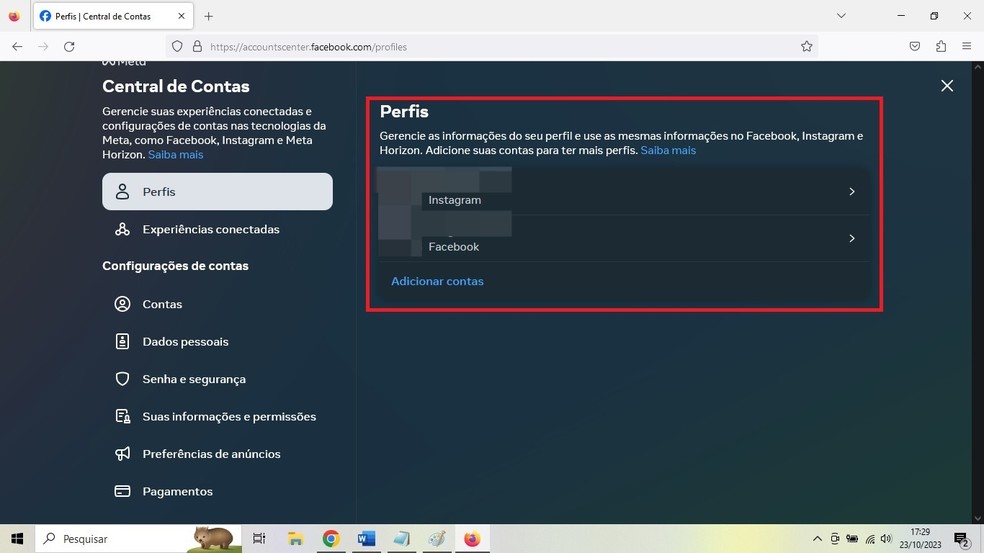Click the URL address bar

[x=493, y=46]
